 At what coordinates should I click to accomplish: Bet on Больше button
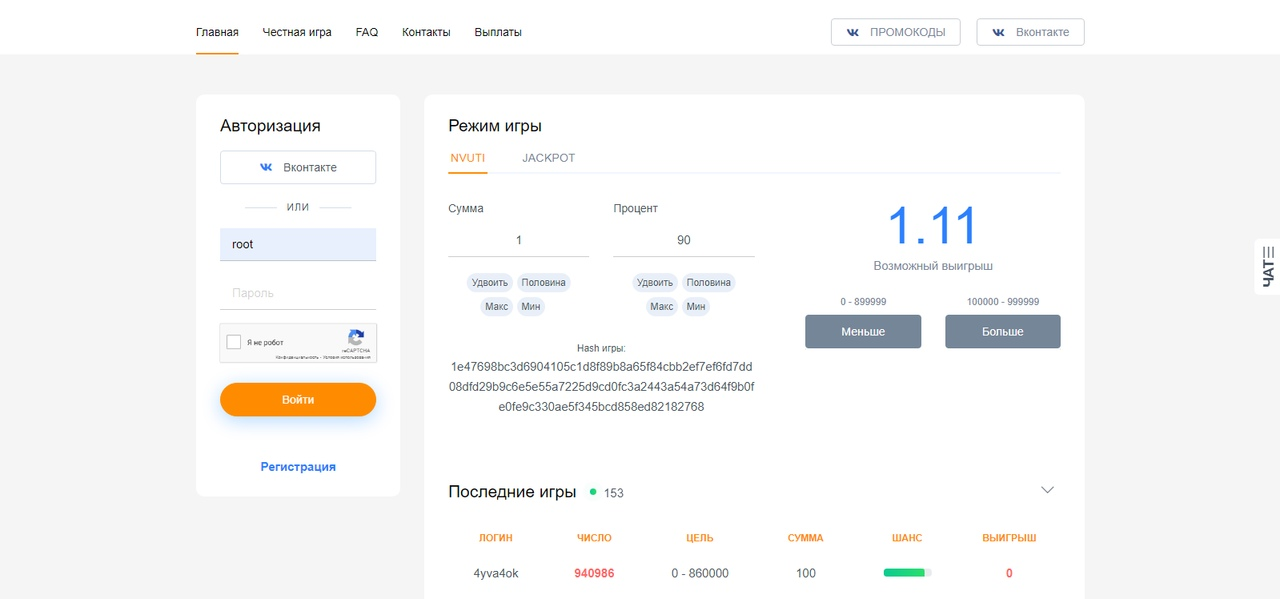(x=1002, y=332)
